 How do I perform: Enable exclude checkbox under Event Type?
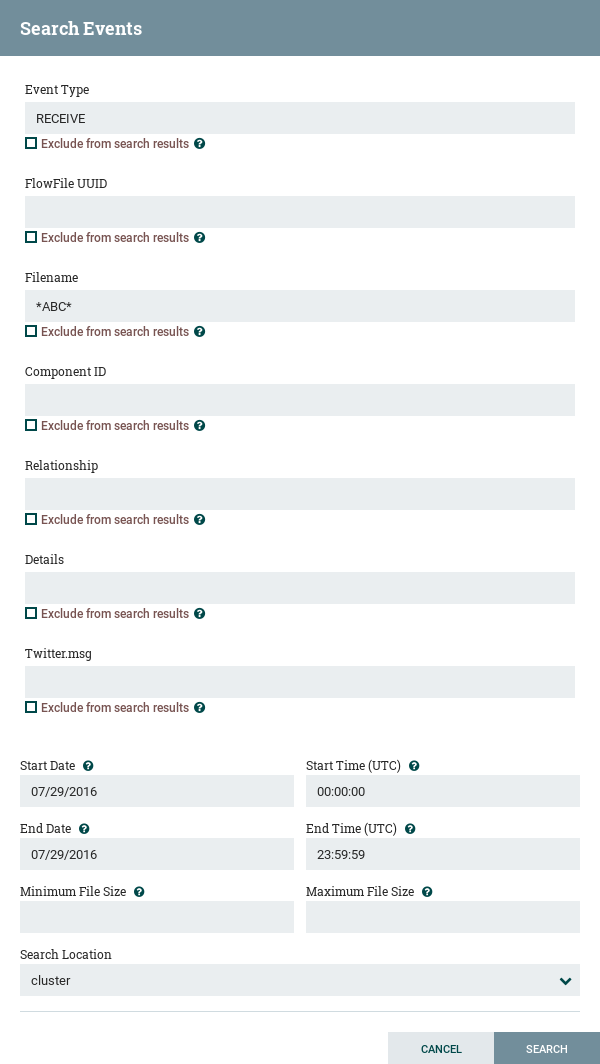(31, 143)
